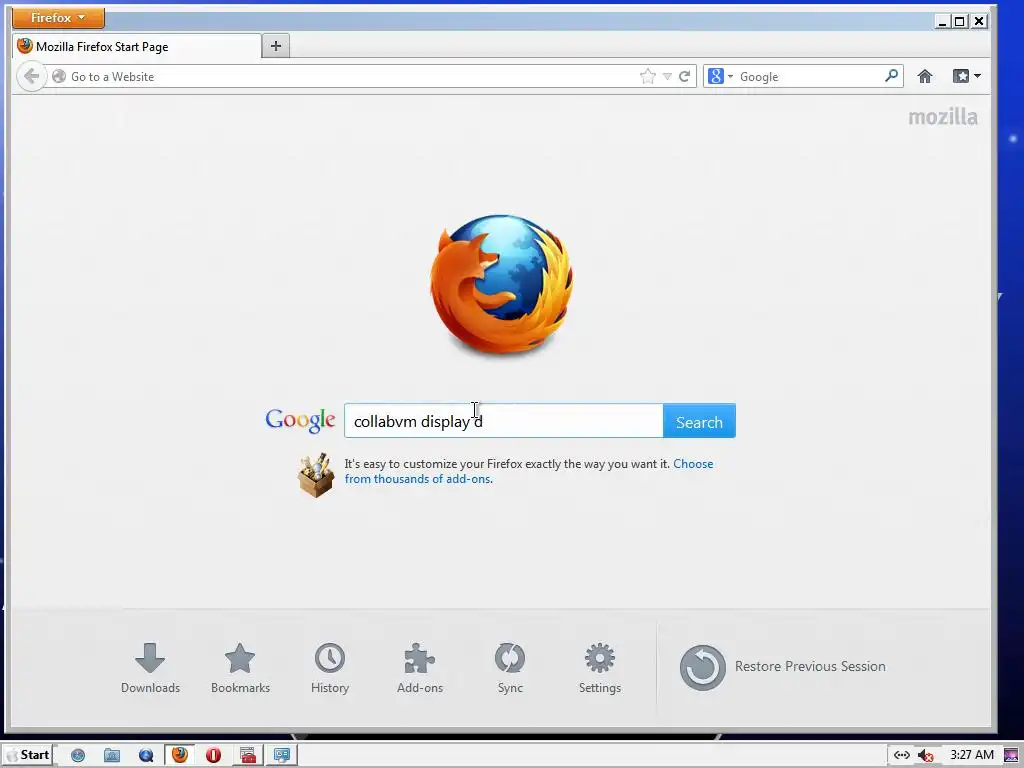Open History from the start page
Image resolution: width=1024 pixels, height=768 pixels.
tap(330, 668)
